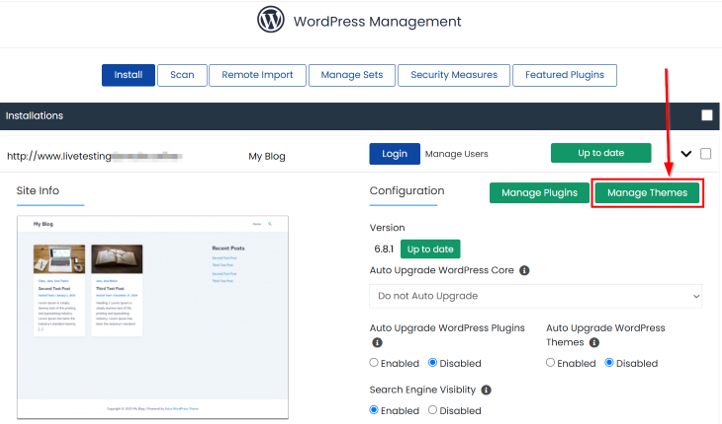The height and width of the screenshot is (424, 722).
Task: Click the WordPress logo icon
Action: click(271, 19)
